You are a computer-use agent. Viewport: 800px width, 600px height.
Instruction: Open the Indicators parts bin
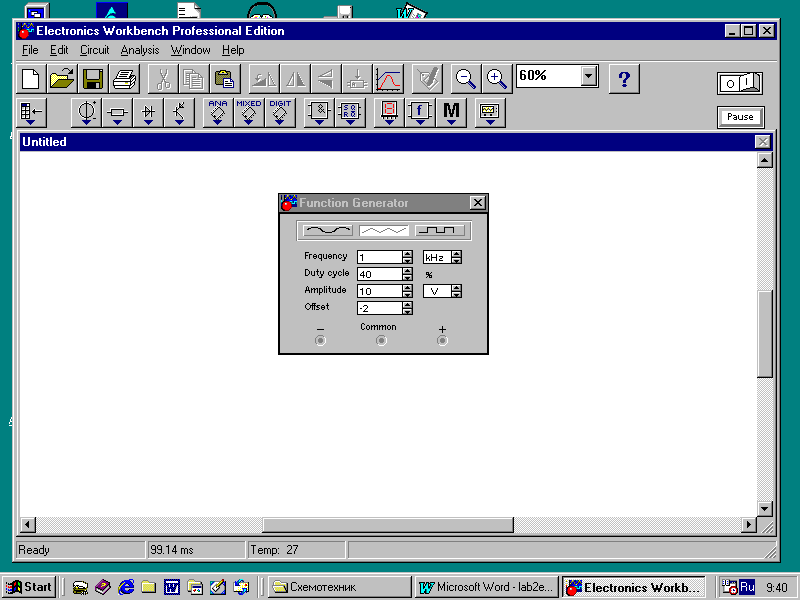[389, 112]
